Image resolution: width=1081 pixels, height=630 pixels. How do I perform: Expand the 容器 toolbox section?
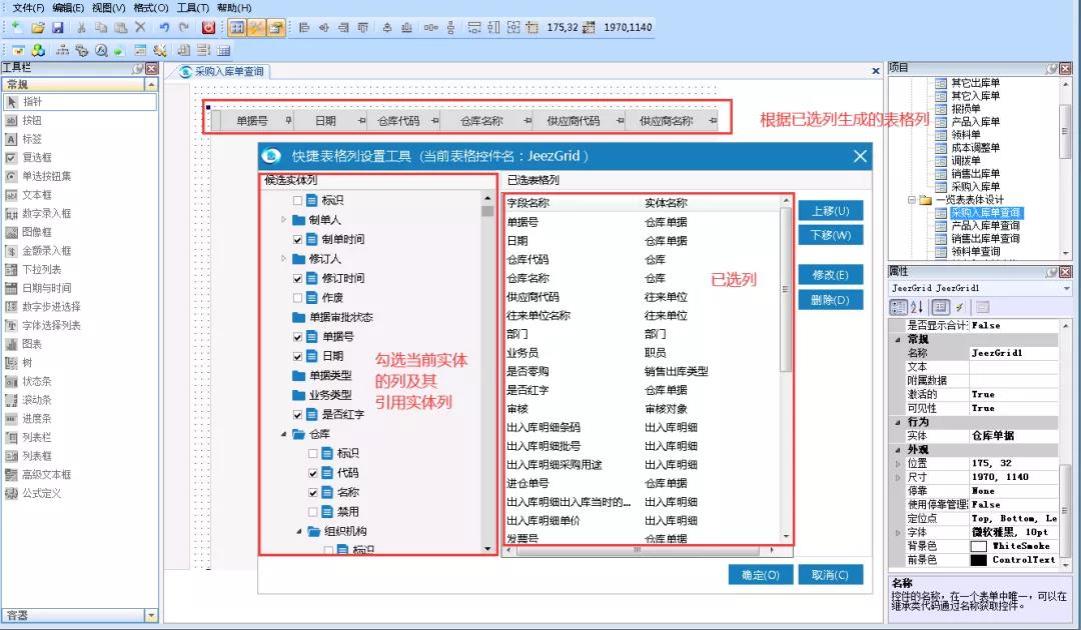tap(151, 615)
